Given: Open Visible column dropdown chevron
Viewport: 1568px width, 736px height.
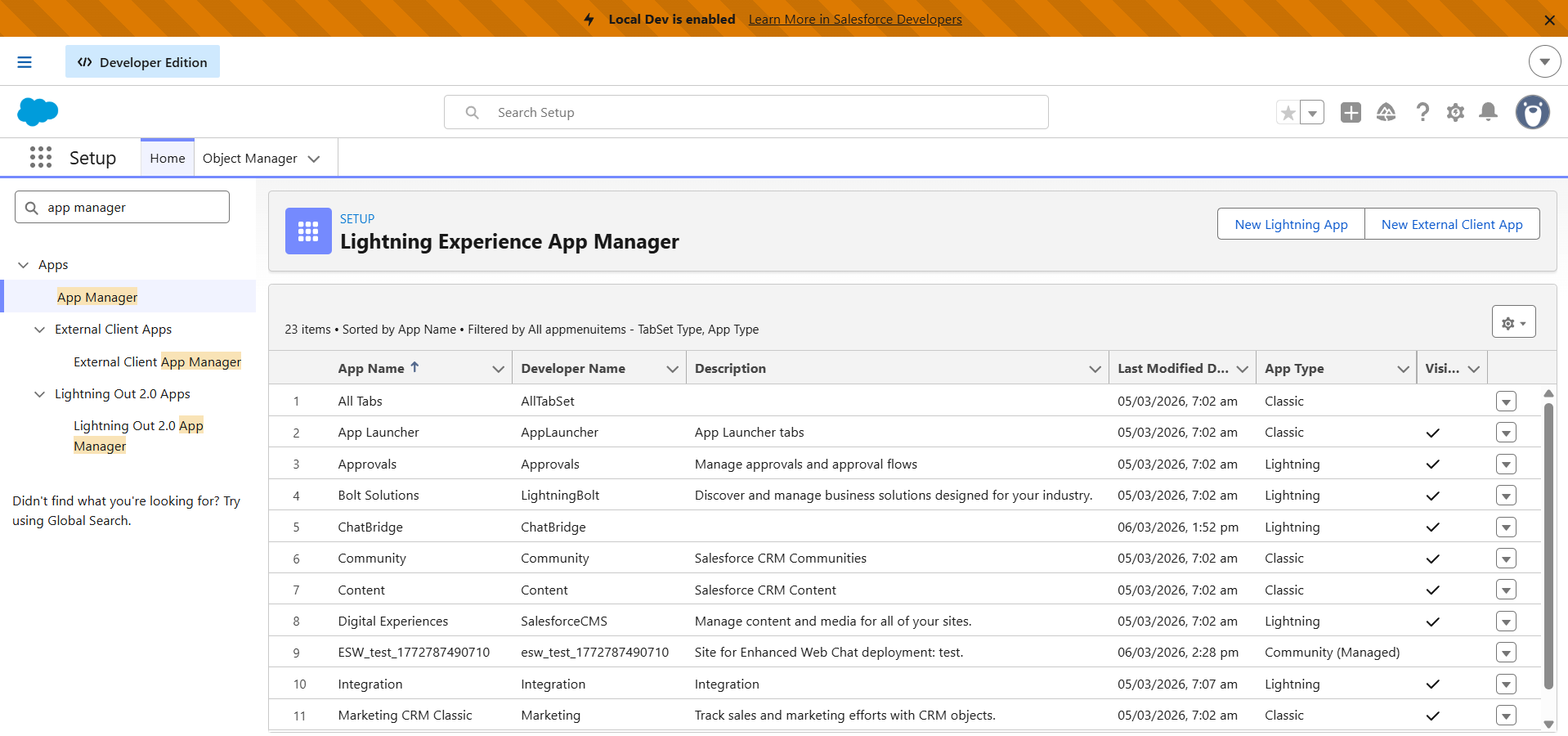Looking at the screenshot, I should (x=1473, y=369).
